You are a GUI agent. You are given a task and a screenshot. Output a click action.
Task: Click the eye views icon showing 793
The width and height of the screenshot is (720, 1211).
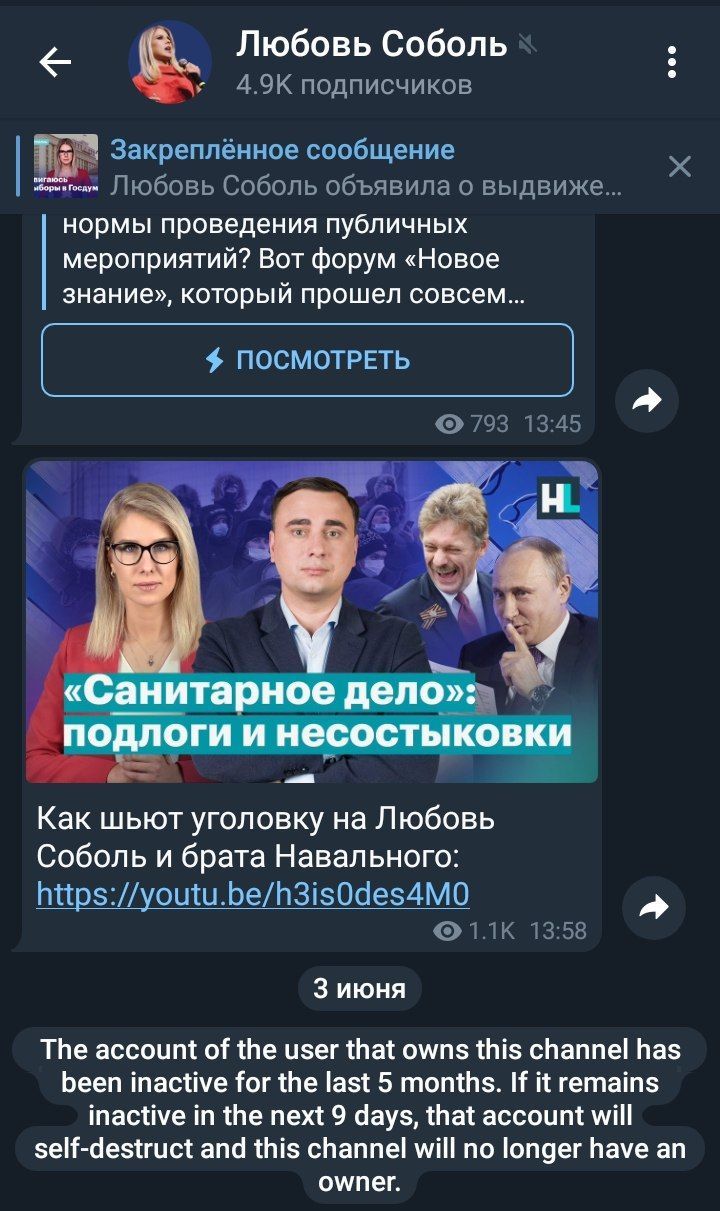coord(450,424)
